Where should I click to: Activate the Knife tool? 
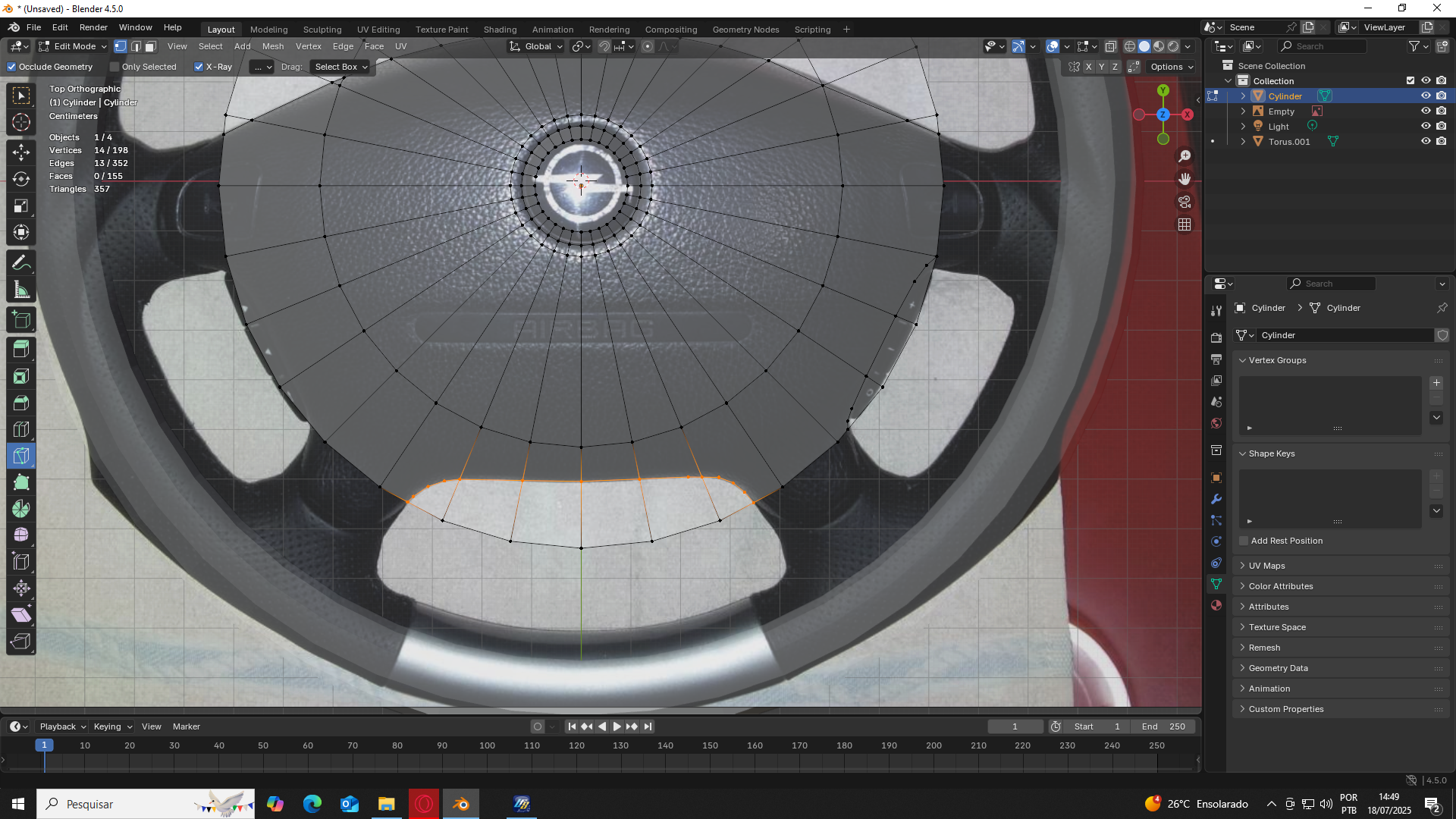tap(21, 456)
